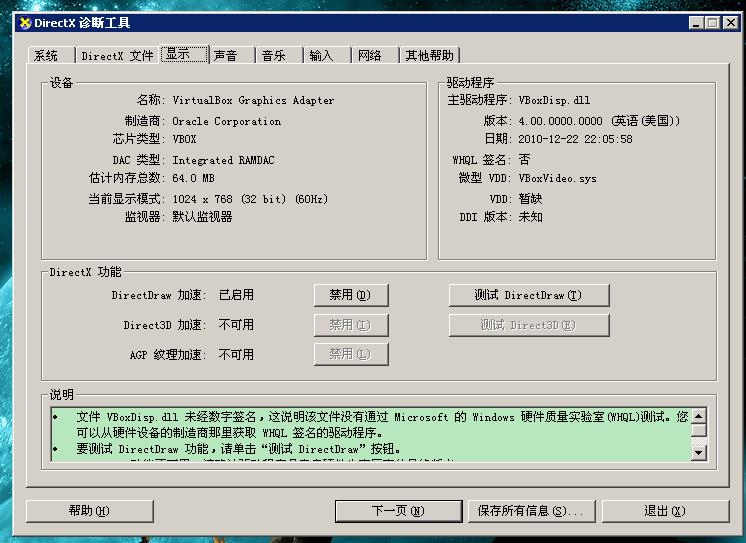Click display mode 1024 x 768 text
The height and width of the screenshot is (543, 746).
[x=250, y=199]
